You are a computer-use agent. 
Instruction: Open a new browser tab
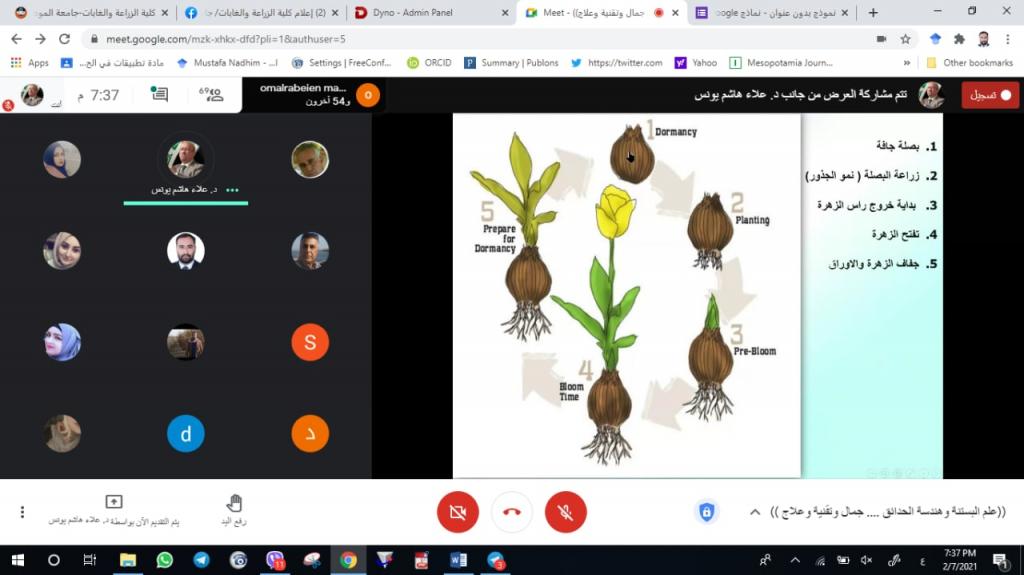tap(873, 13)
